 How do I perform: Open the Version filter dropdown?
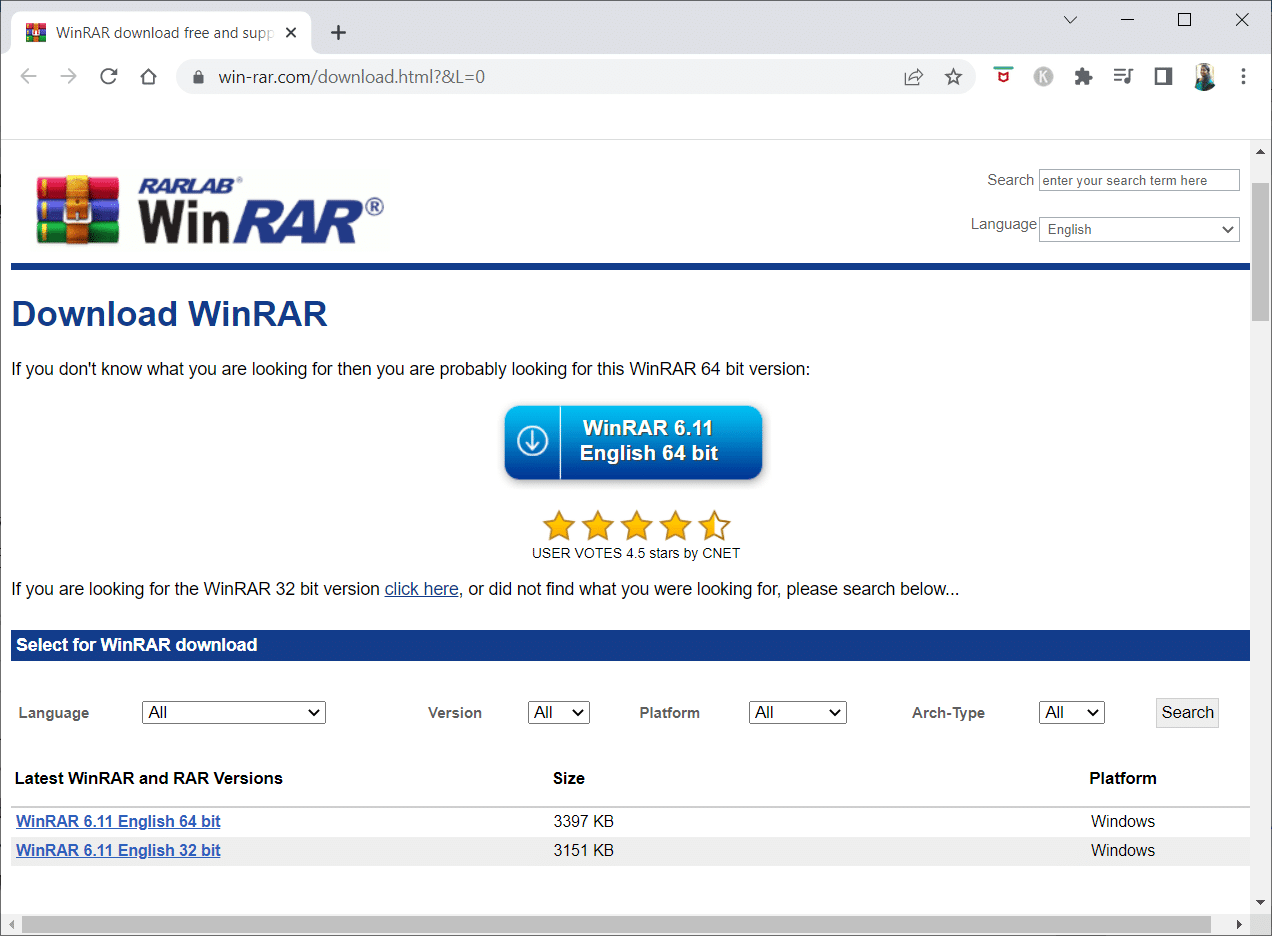[559, 712]
